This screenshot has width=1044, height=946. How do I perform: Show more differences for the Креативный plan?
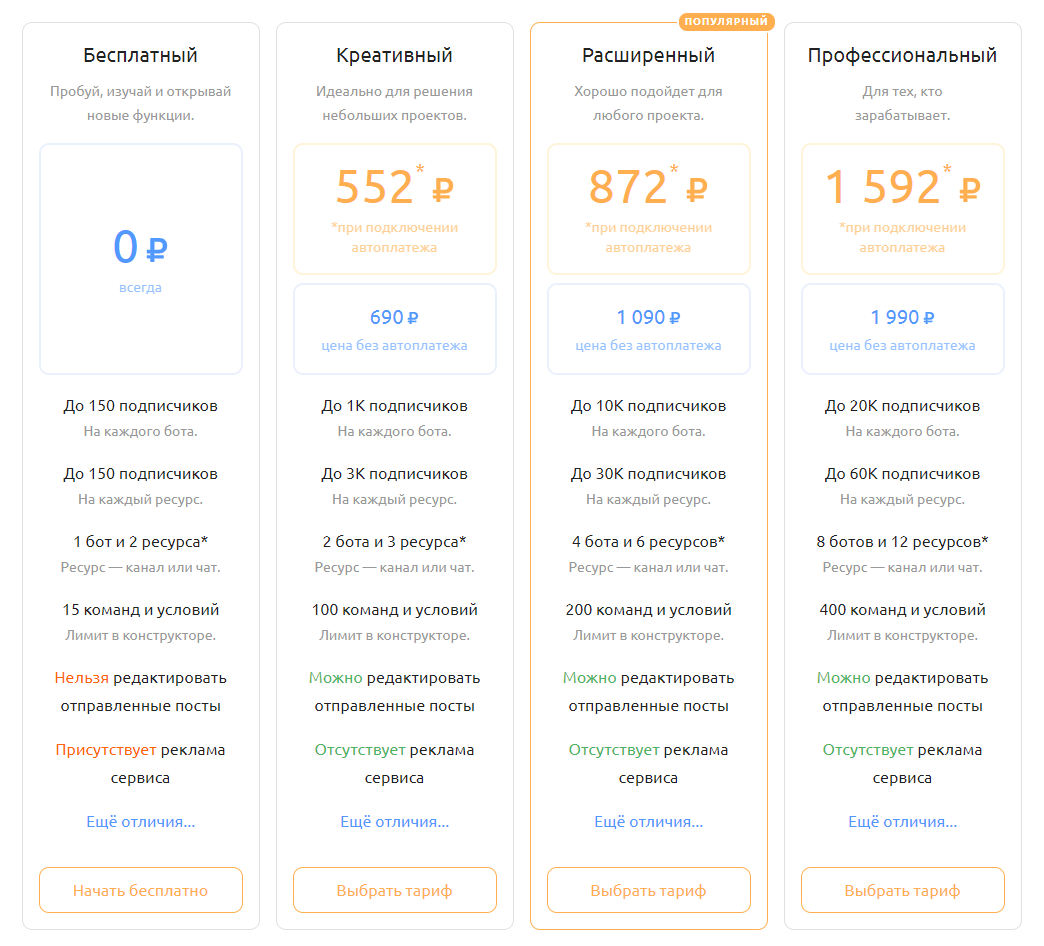pos(395,822)
